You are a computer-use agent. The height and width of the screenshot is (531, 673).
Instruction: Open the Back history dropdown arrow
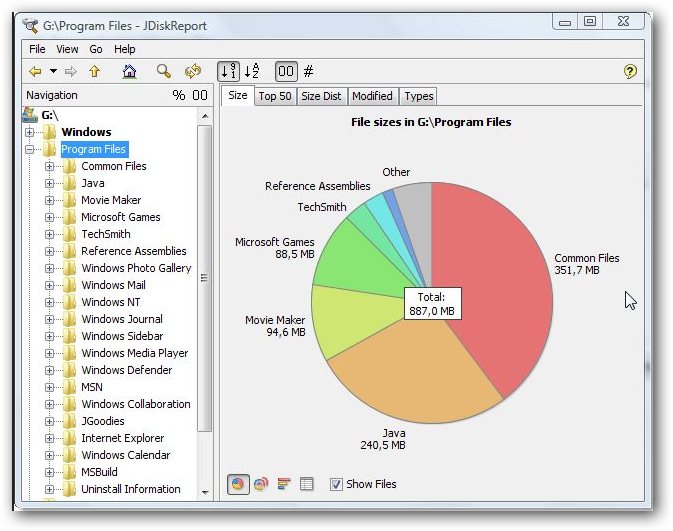click(x=53, y=71)
